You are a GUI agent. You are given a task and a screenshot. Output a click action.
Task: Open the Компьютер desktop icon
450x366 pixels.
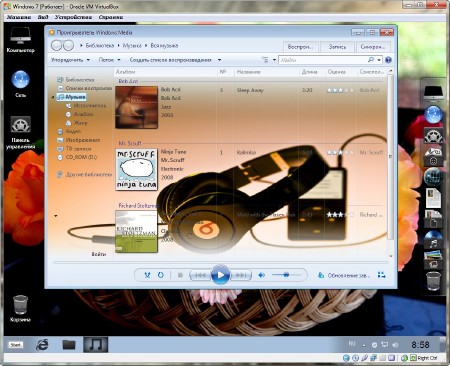[20, 40]
